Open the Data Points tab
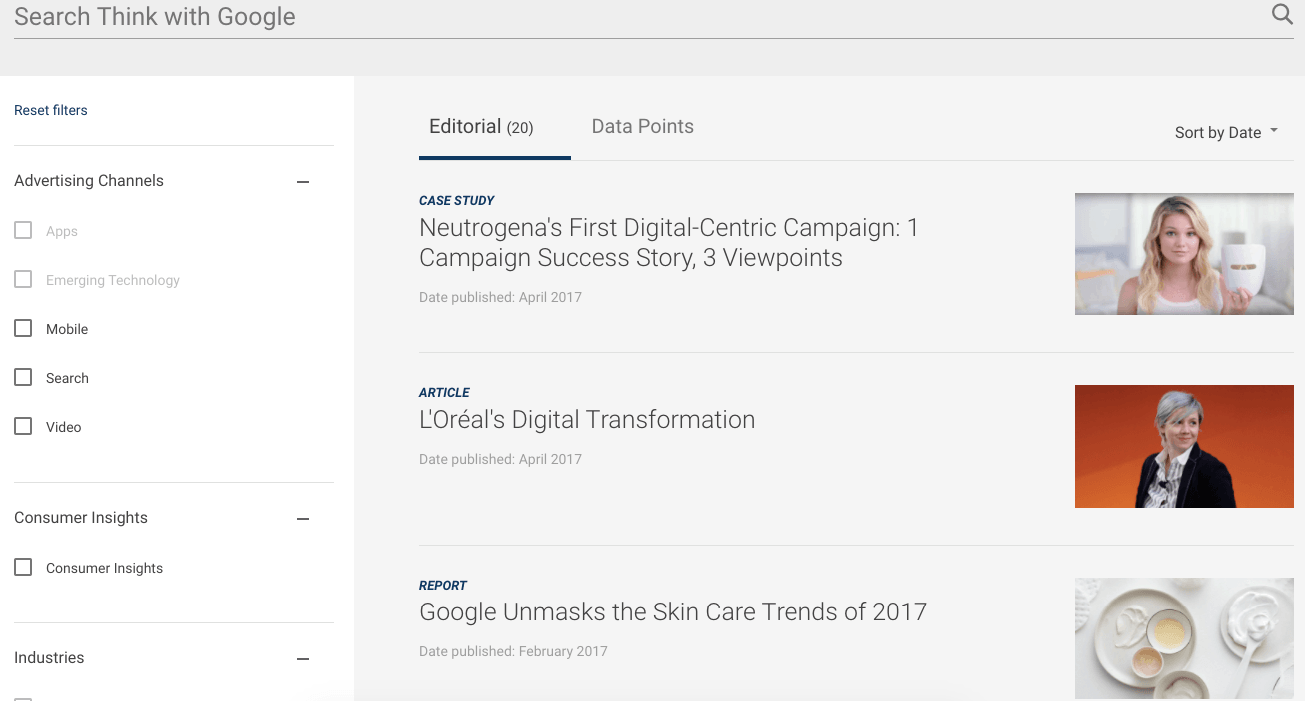 (642, 127)
